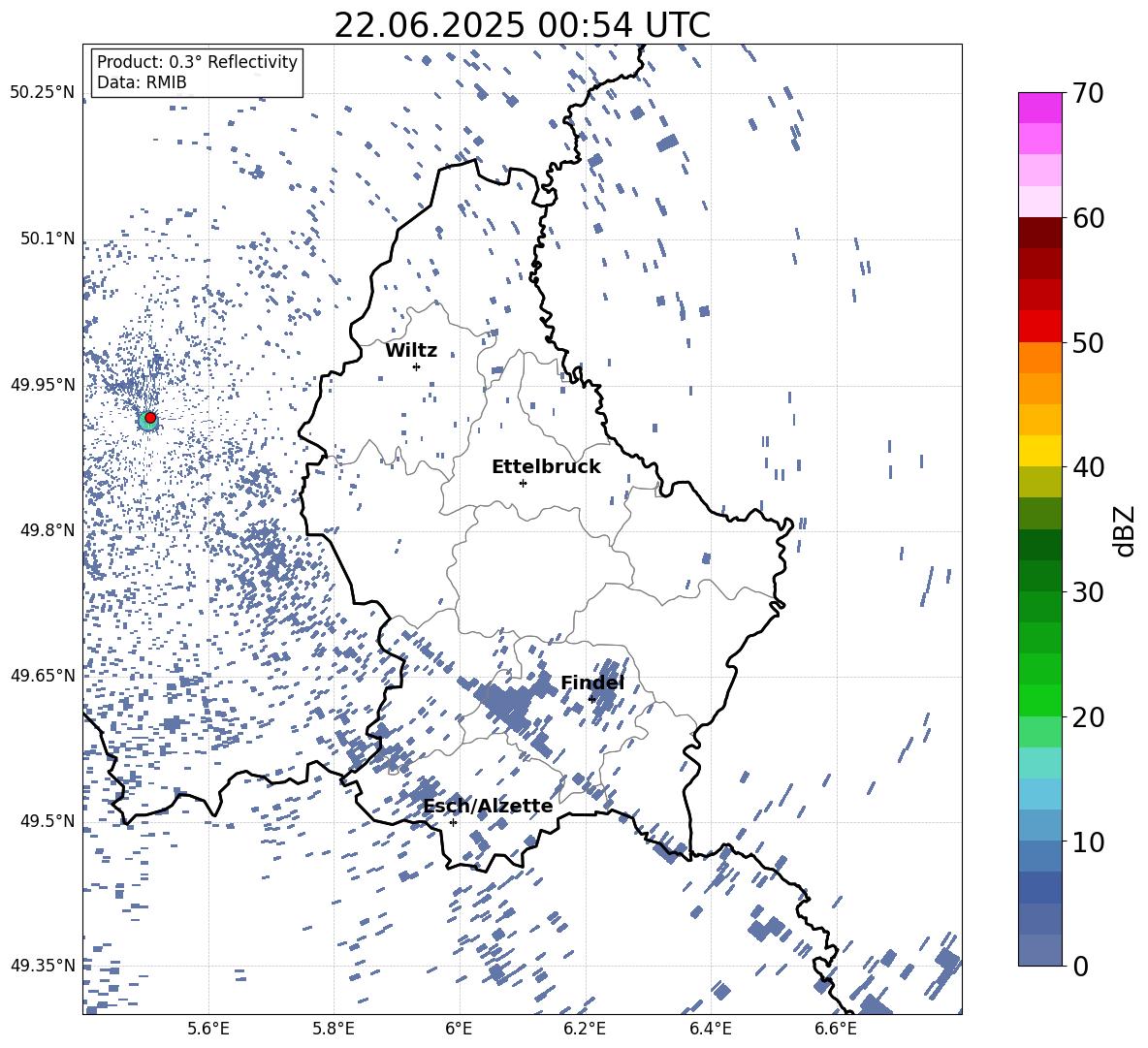Click the yellow colorbar segment above 40
Image resolution: width=1148 pixels, height=1048 pixels.
tap(1039, 451)
